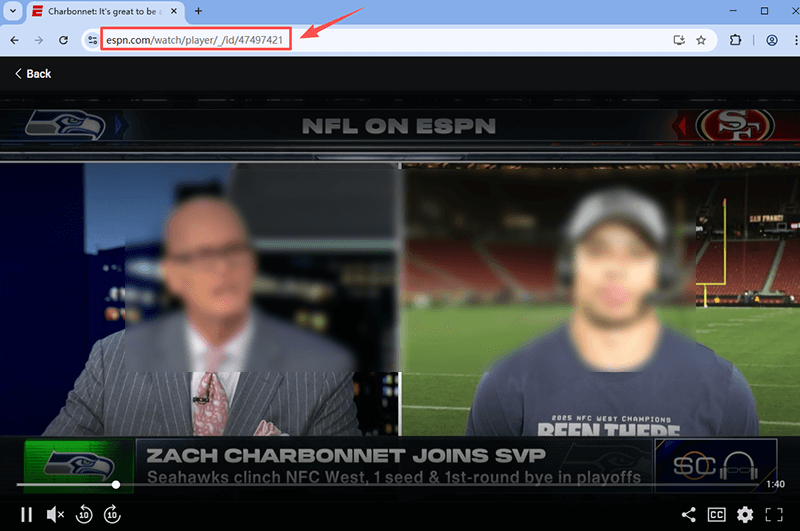
Task: Open the browser extensions menu
Action: click(735, 40)
